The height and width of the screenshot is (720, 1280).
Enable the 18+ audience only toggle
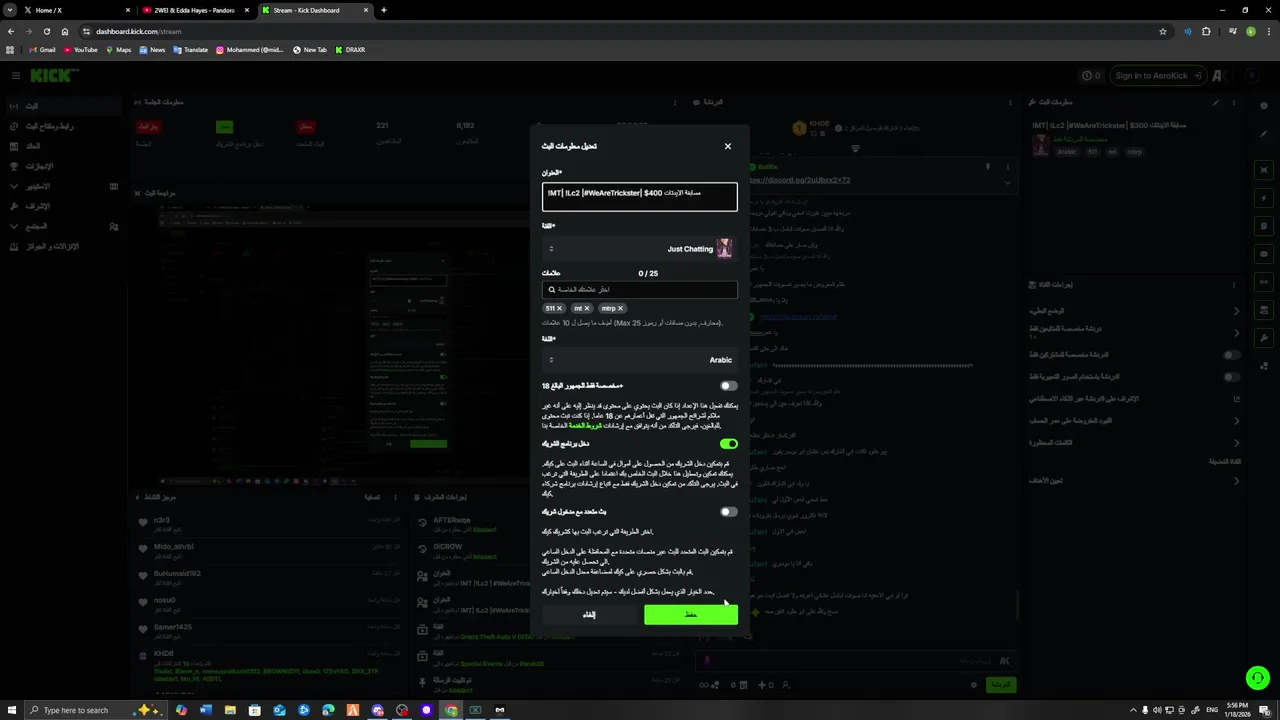[729, 386]
